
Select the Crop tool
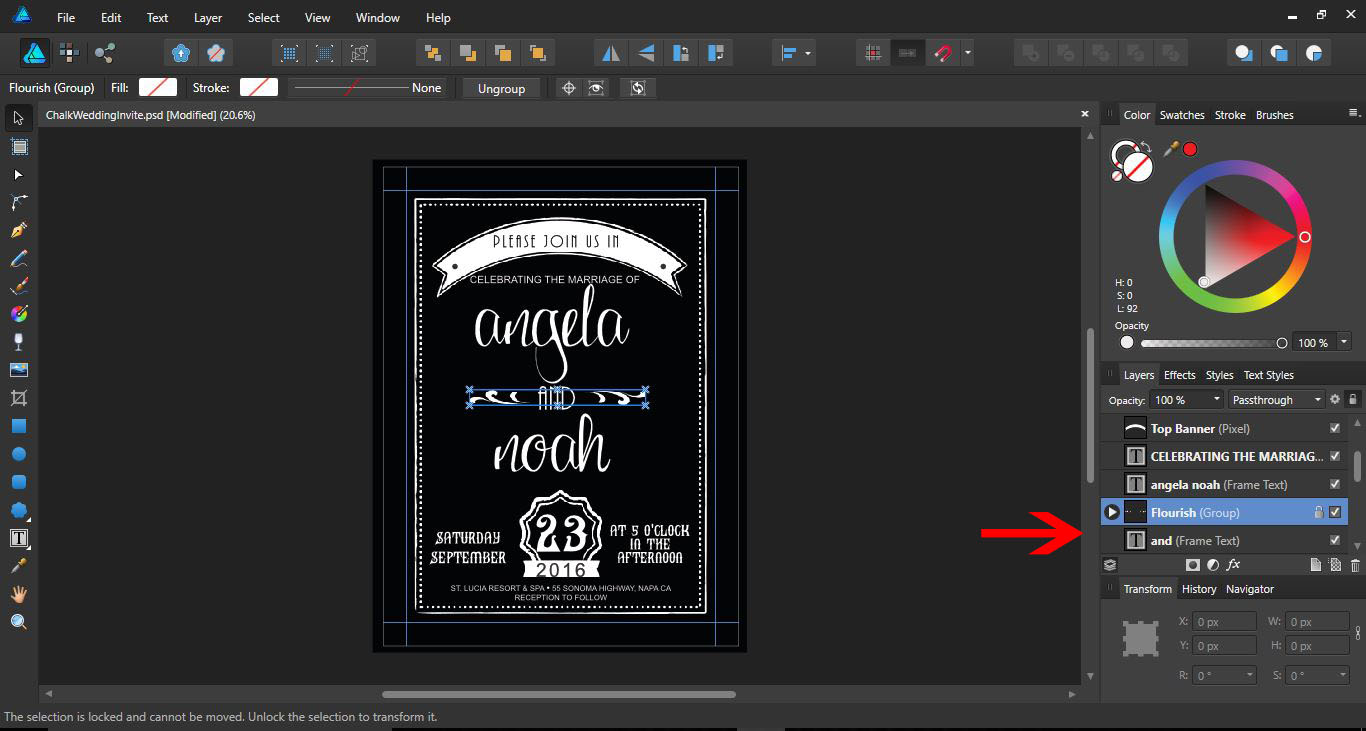point(18,398)
